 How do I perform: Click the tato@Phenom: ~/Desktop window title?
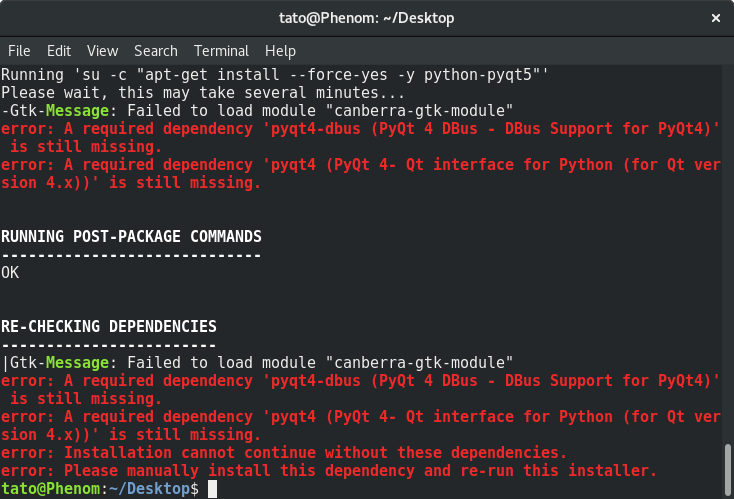pos(367,18)
